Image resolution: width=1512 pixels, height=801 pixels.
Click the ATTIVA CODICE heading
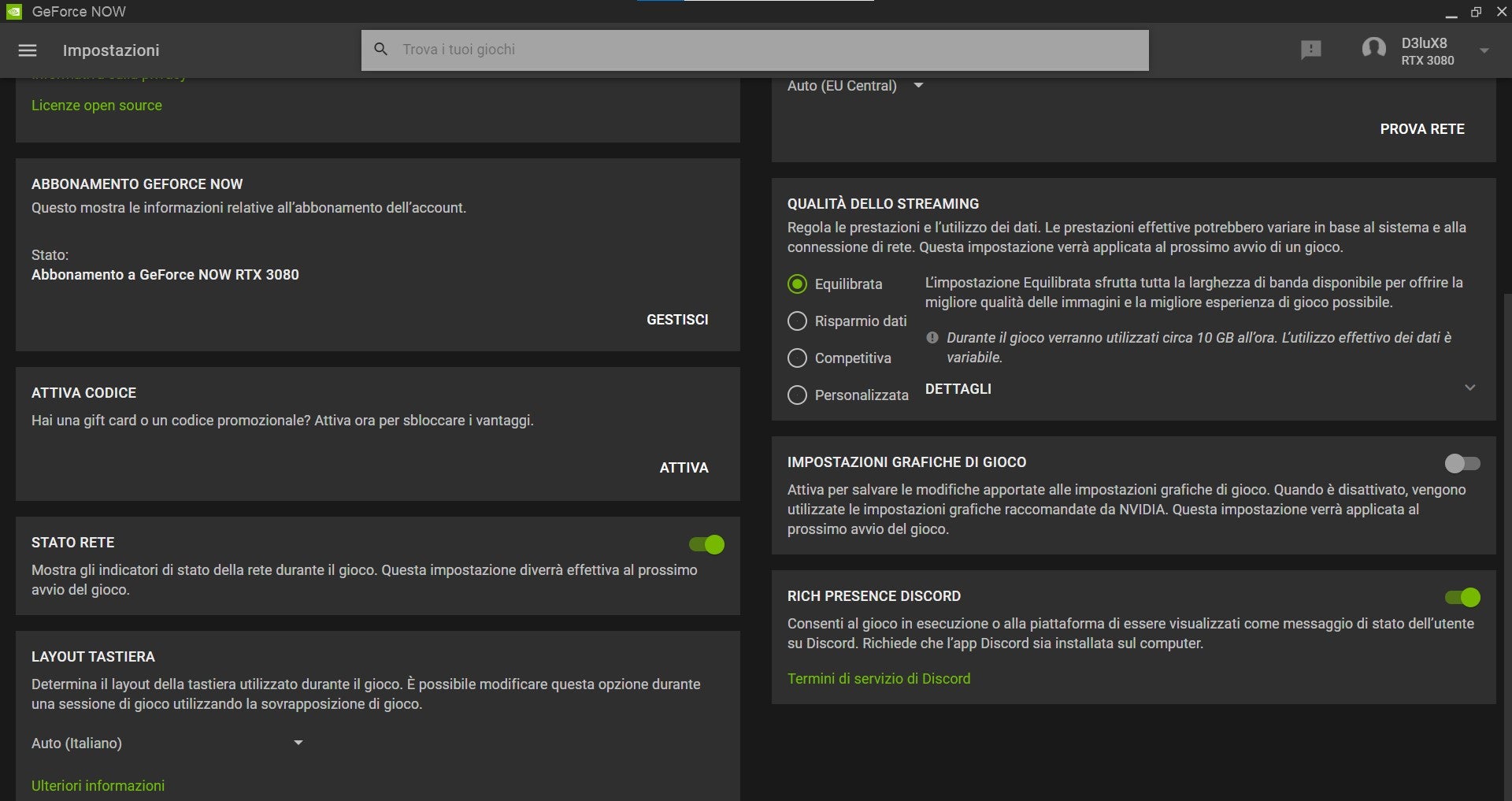click(83, 393)
